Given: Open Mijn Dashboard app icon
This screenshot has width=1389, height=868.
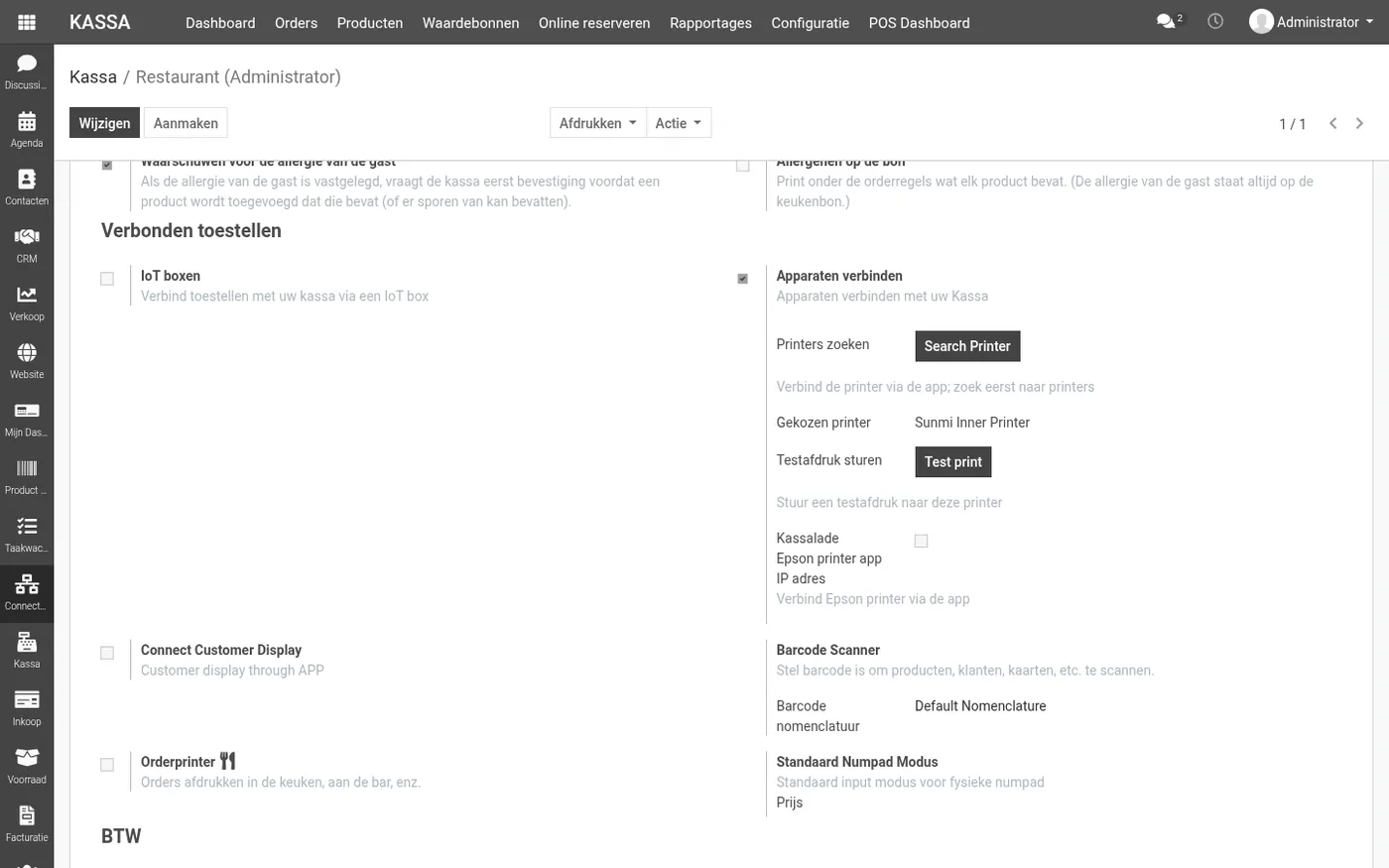Looking at the screenshot, I should (27, 419).
